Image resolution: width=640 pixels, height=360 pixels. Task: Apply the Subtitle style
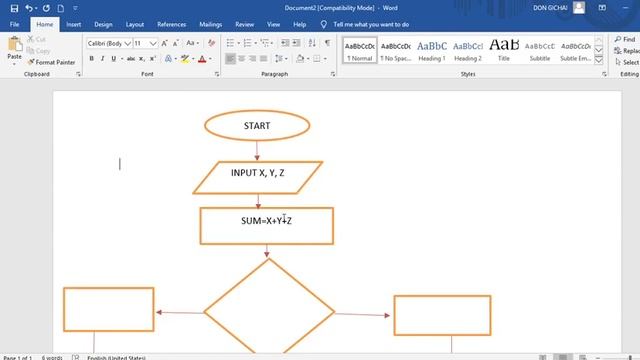(x=540, y=51)
